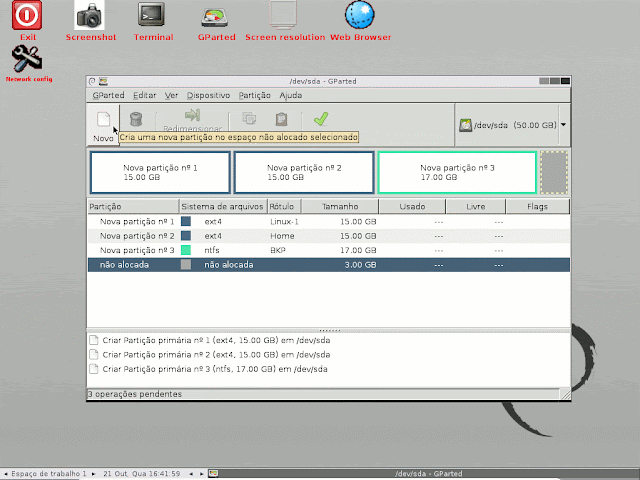Sort by the Partição column header
Viewport: 640px width, 480px height.
[x=133, y=207]
